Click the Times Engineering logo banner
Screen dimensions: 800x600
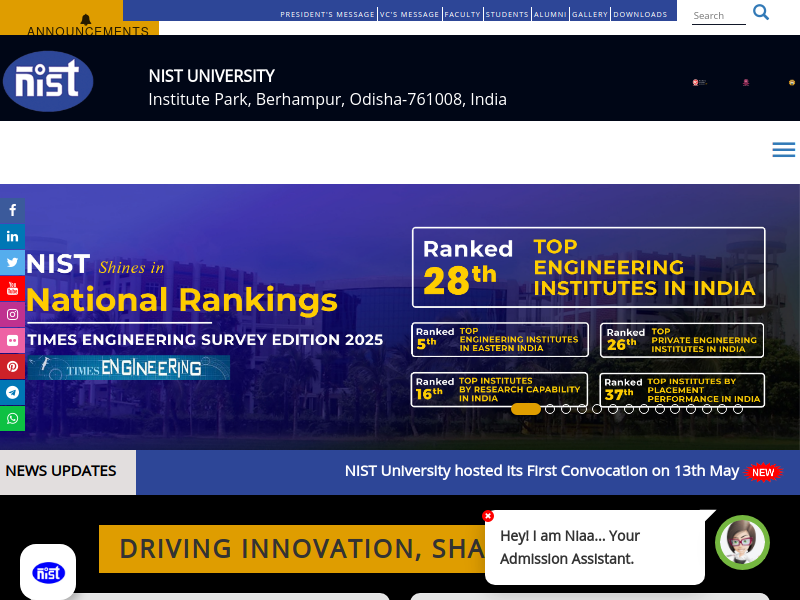[129, 368]
